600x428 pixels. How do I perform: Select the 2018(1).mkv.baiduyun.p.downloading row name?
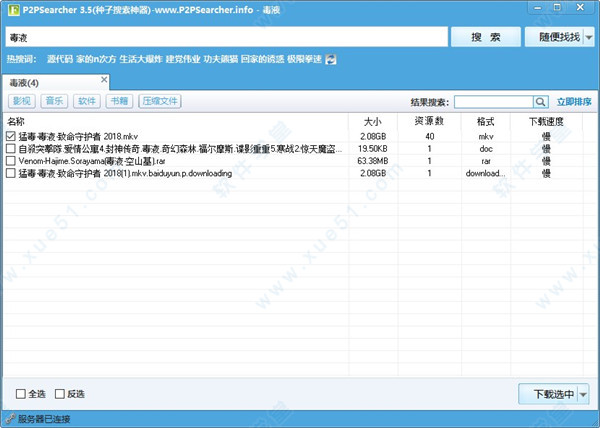click(x=125, y=173)
